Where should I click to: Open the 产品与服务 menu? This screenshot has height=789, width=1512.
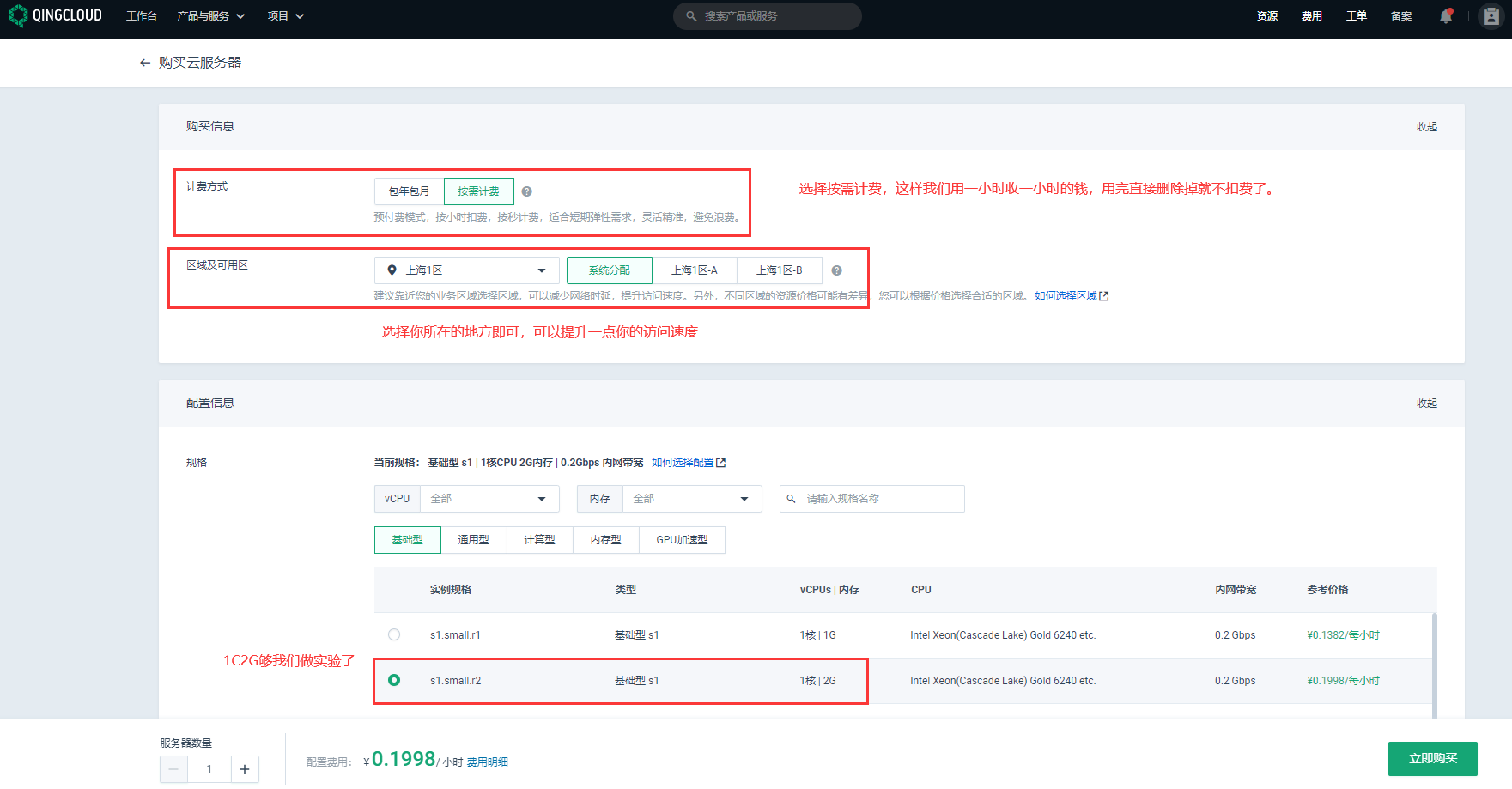(x=210, y=16)
